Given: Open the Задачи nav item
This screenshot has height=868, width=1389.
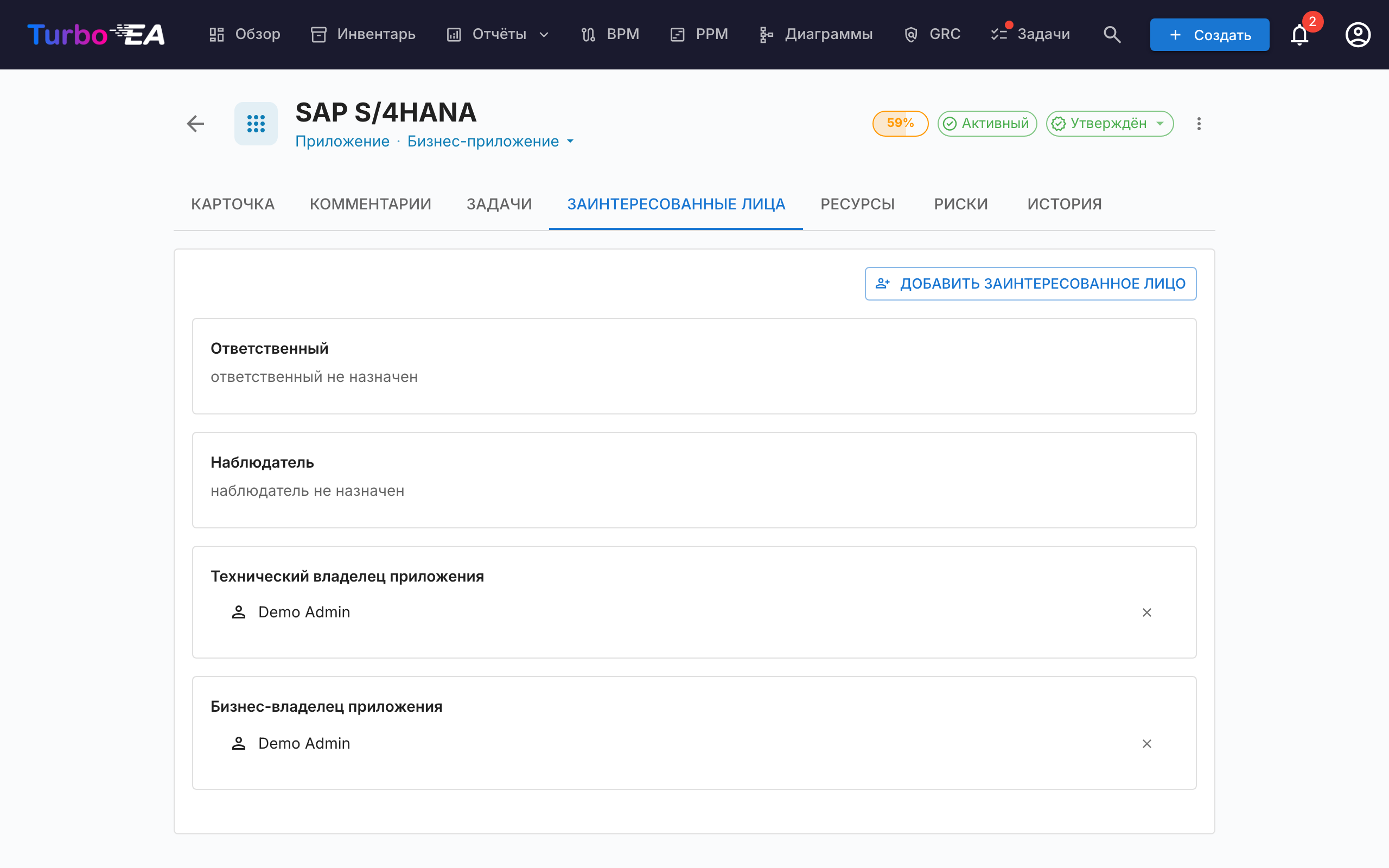Looking at the screenshot, I should 1030,34.
